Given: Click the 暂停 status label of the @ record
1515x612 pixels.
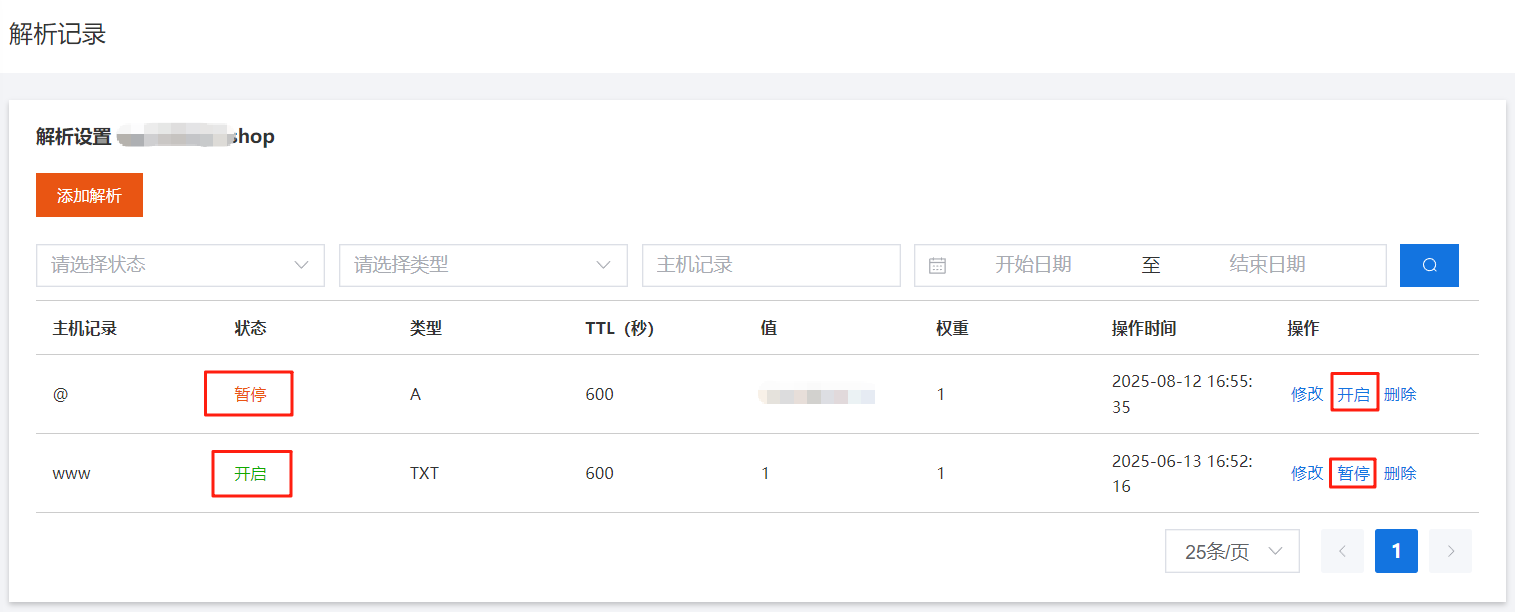Looking at the screenshot, I should [248, 394].
